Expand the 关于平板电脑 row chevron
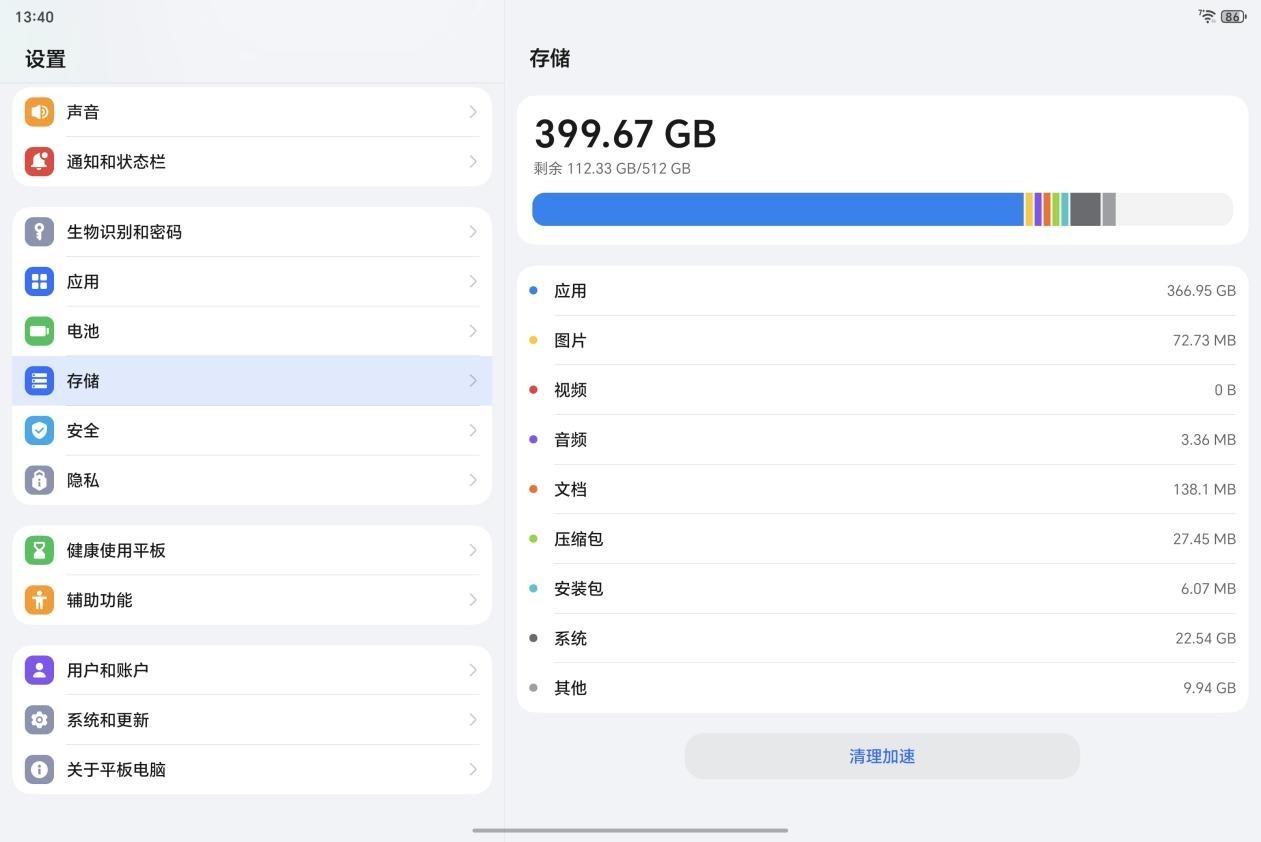 tap(473, 769)
